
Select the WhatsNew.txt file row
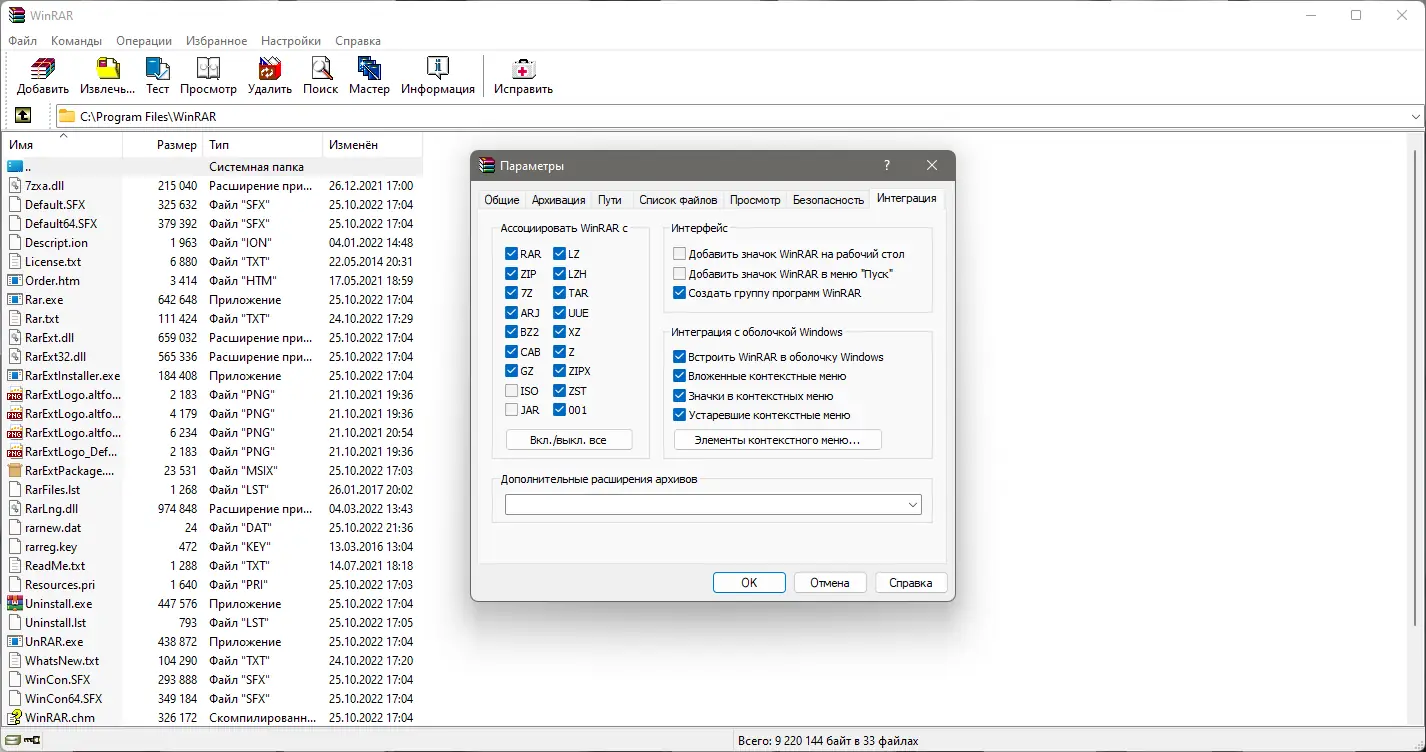pos(212,660)
